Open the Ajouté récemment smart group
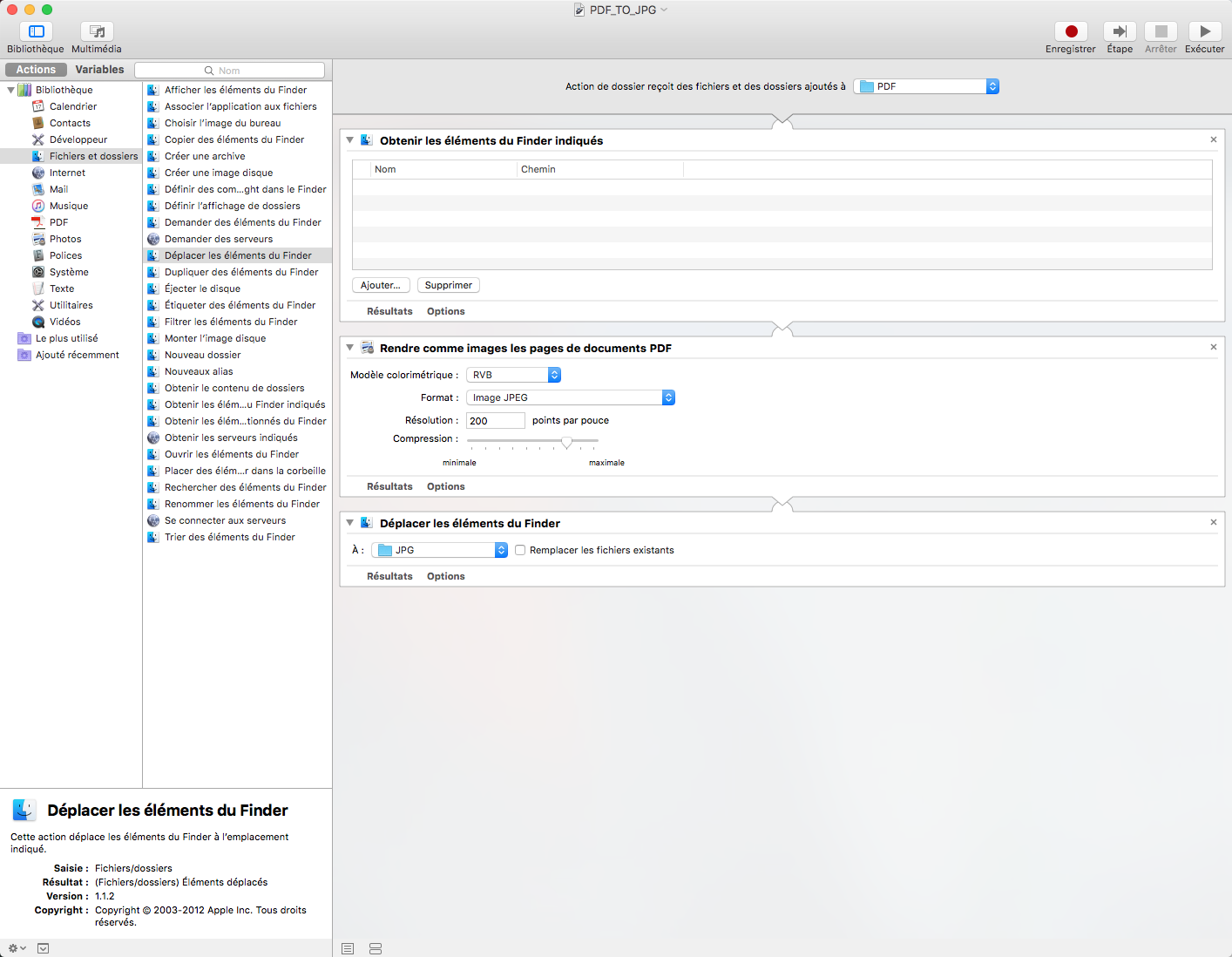 pyautogui.click(x=77, y=355)
